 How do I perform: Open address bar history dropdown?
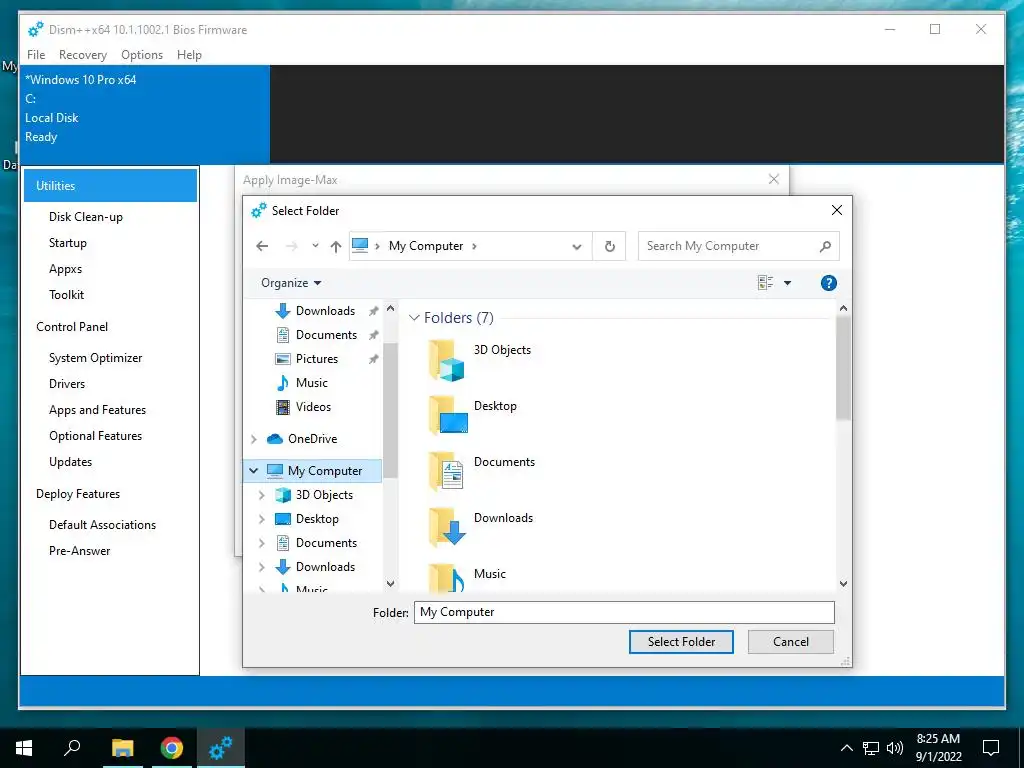(x=577, y=246)
